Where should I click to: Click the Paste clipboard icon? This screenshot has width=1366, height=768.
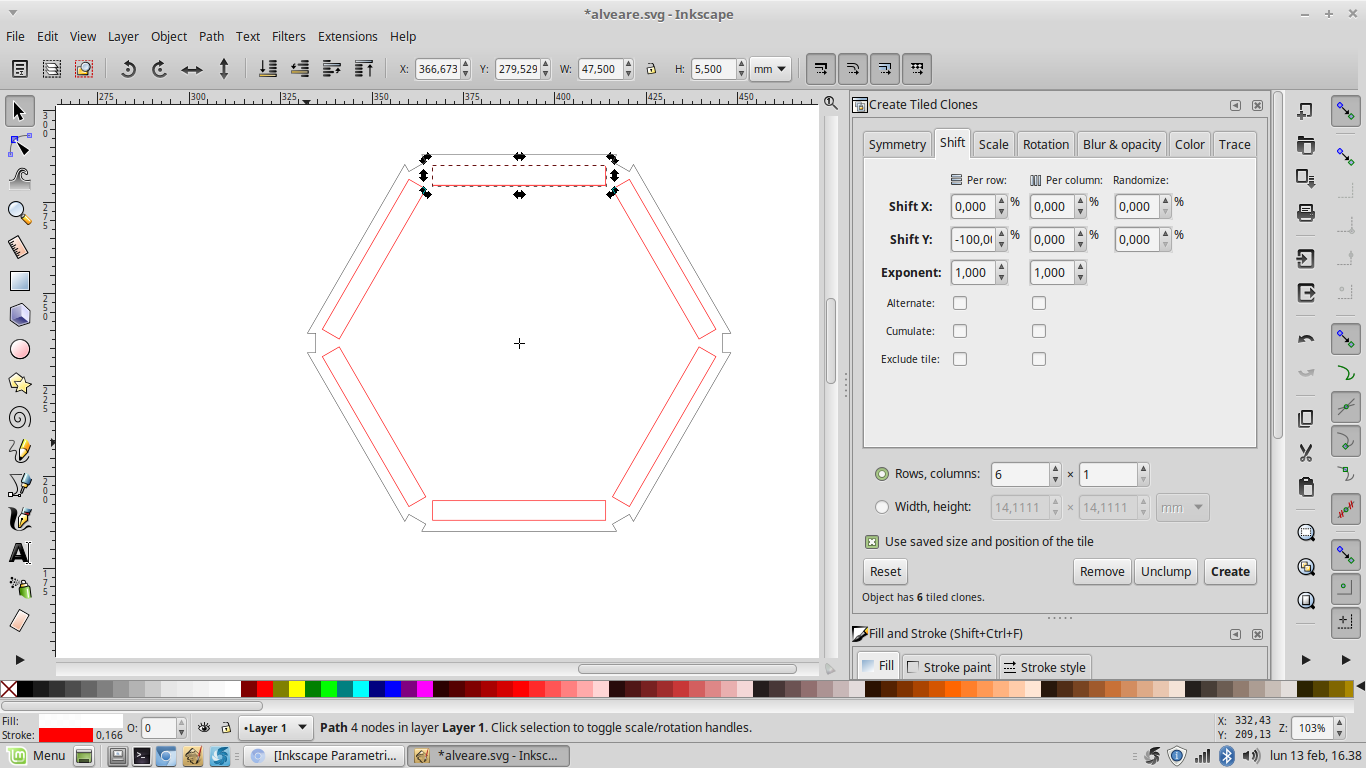pyautogui.click(x=1305, y=486)
